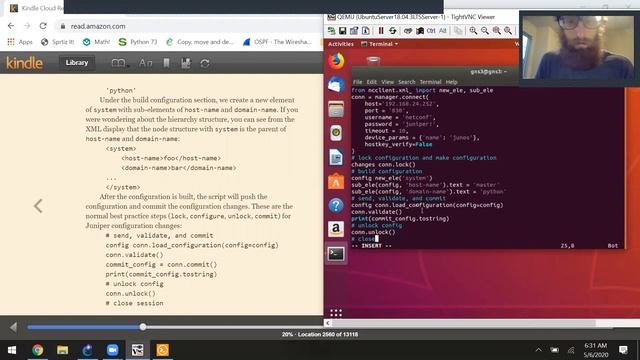This screenshot has width=640, height=360.
Task: Open terminal File menu
Action: coord(358,82)
